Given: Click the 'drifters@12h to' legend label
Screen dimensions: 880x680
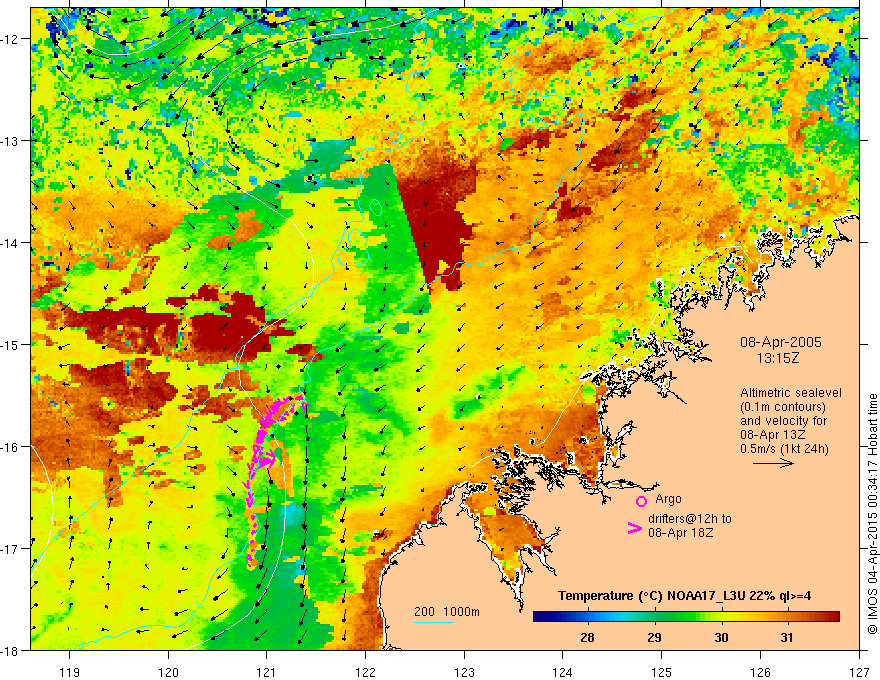Looking at the screenshot, I should point(690,519).
